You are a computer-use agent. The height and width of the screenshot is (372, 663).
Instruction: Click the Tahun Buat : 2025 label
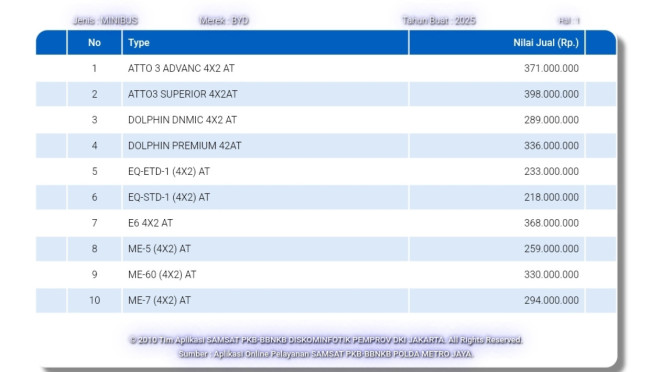click(x=439, y=21)
